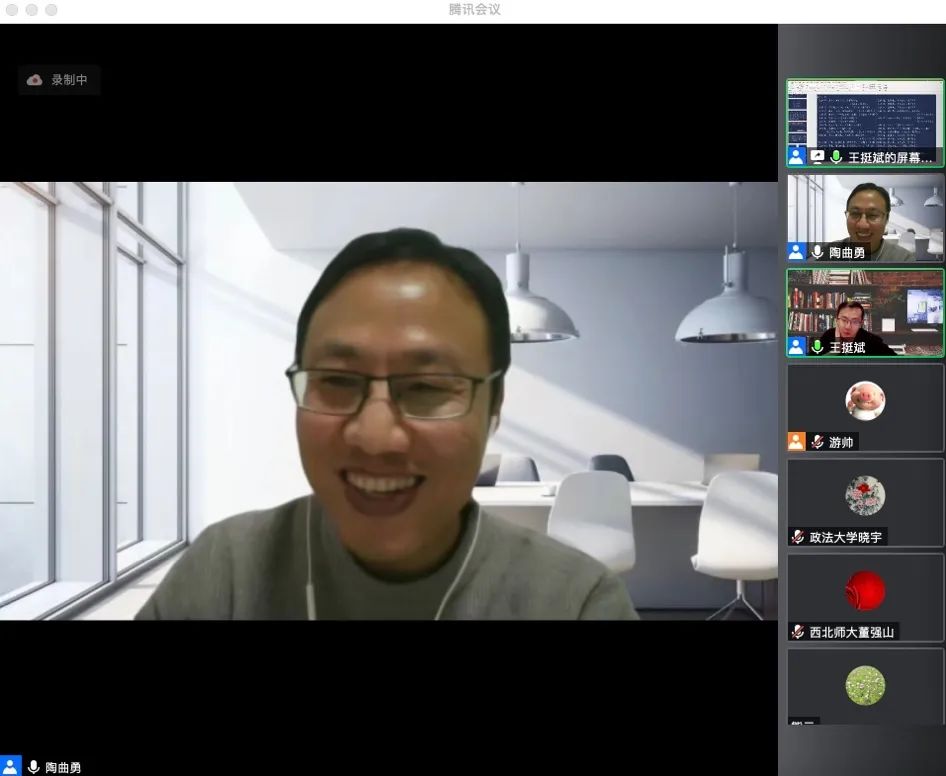Click the 录制中 recording status label
Screen dimensions: 946x776
(x=70, y=80)
